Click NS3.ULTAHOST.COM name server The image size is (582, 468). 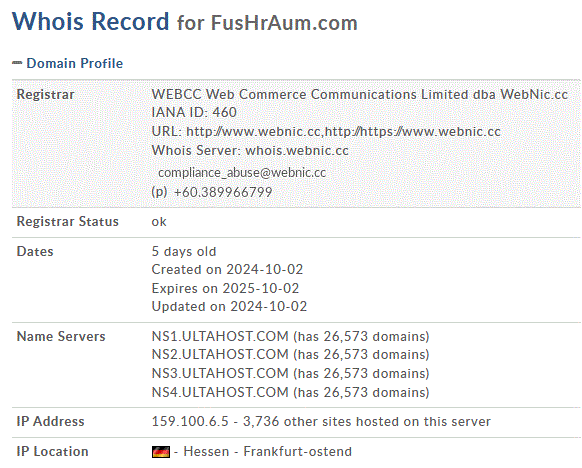point(220,373)
